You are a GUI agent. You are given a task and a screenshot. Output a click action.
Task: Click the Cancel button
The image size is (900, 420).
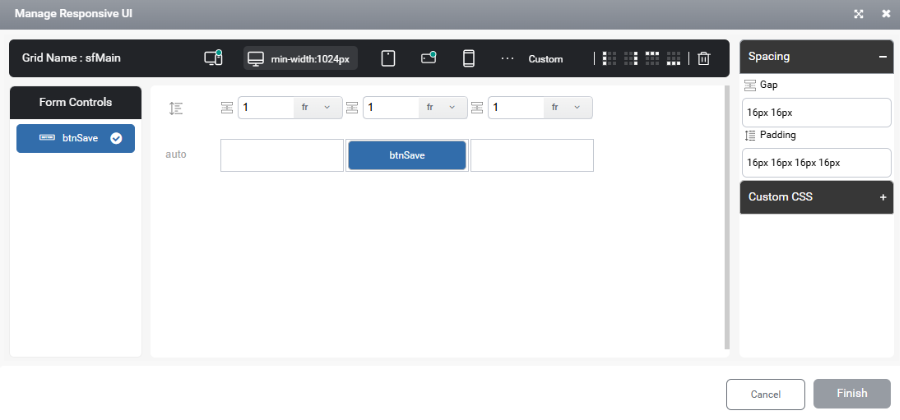pyautogui.click(x=765, y=394)
